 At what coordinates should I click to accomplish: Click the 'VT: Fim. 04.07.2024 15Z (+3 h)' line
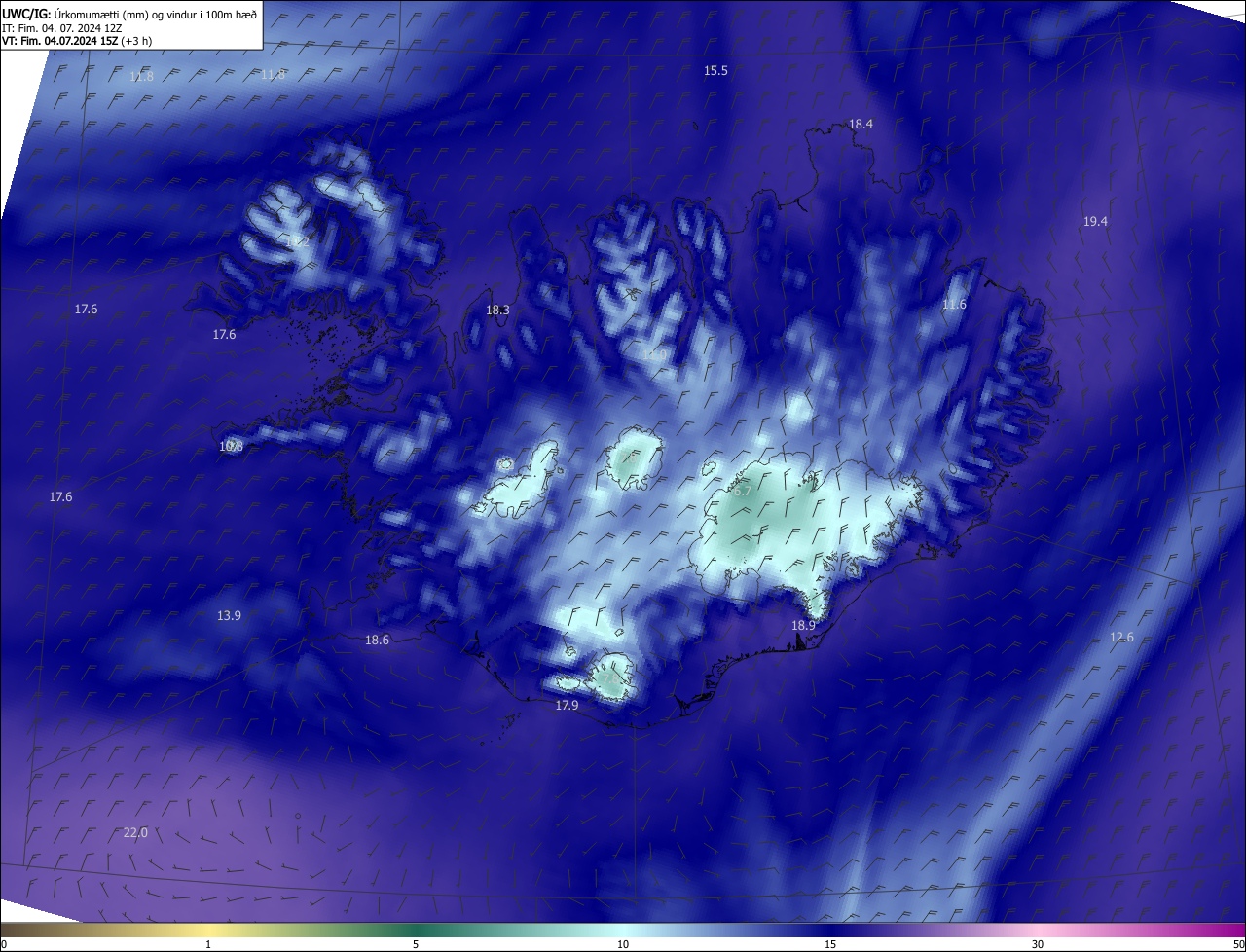tap(76, 41)
